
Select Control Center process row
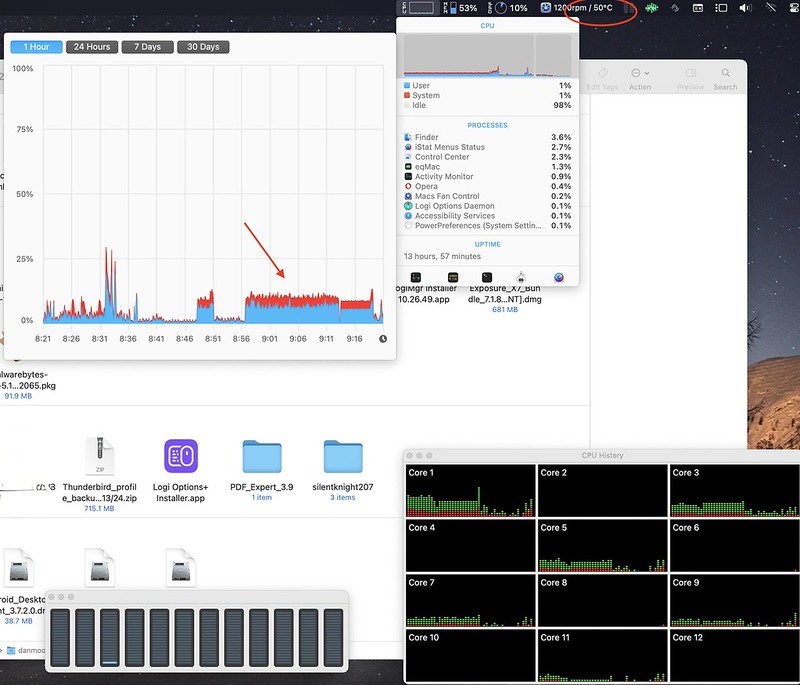(487, 157)
